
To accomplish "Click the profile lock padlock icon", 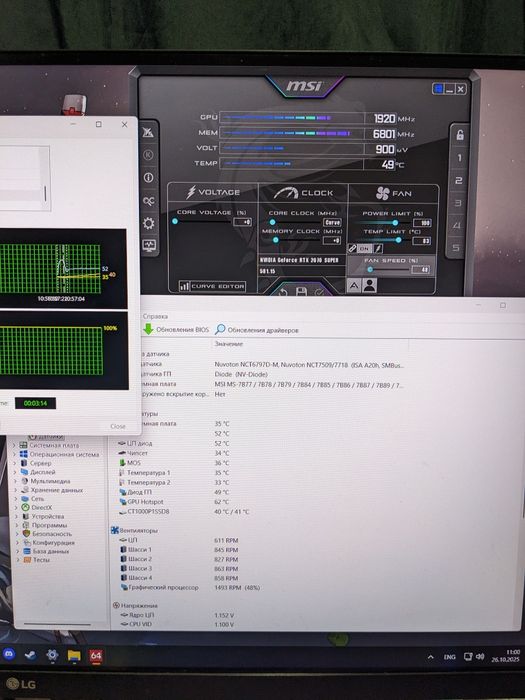I will (459, 134).
